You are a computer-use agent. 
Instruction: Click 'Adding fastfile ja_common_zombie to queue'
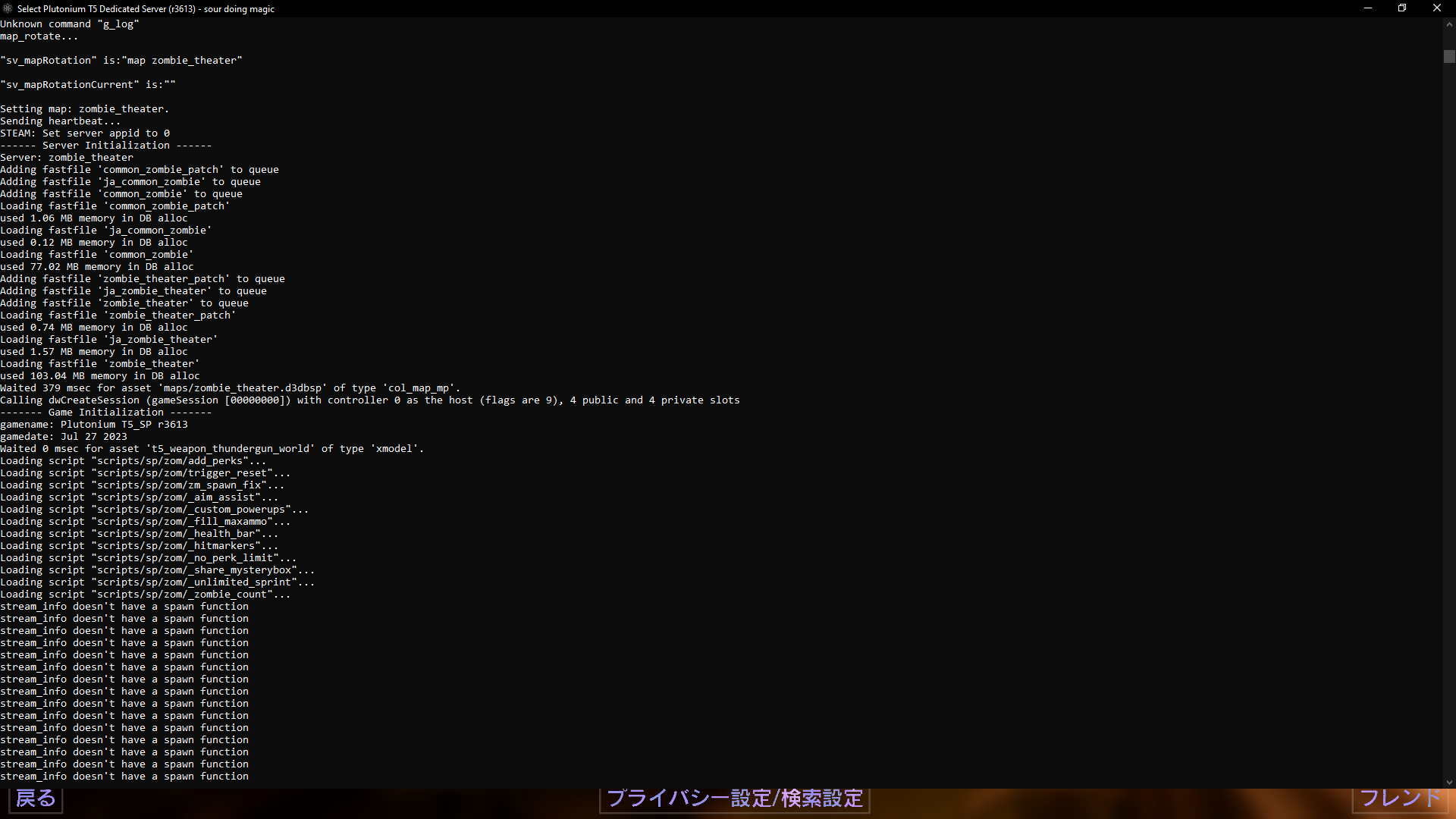tap(130, 182)
